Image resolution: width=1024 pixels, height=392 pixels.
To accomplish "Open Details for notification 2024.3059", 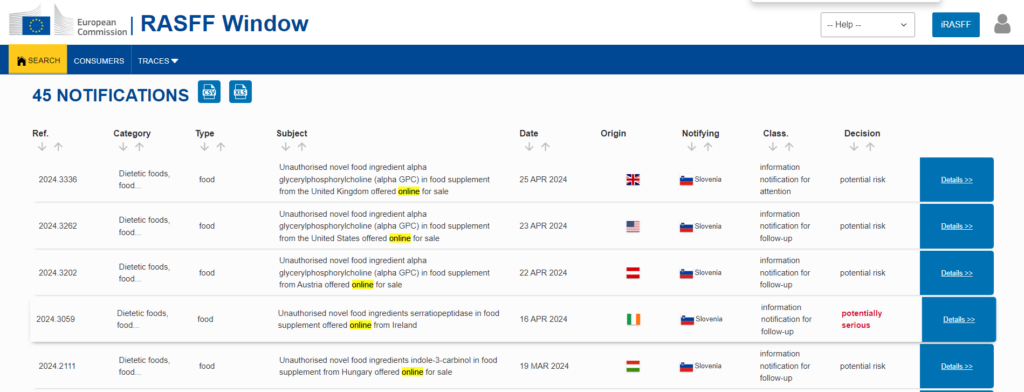I will [x=959, y=319].
